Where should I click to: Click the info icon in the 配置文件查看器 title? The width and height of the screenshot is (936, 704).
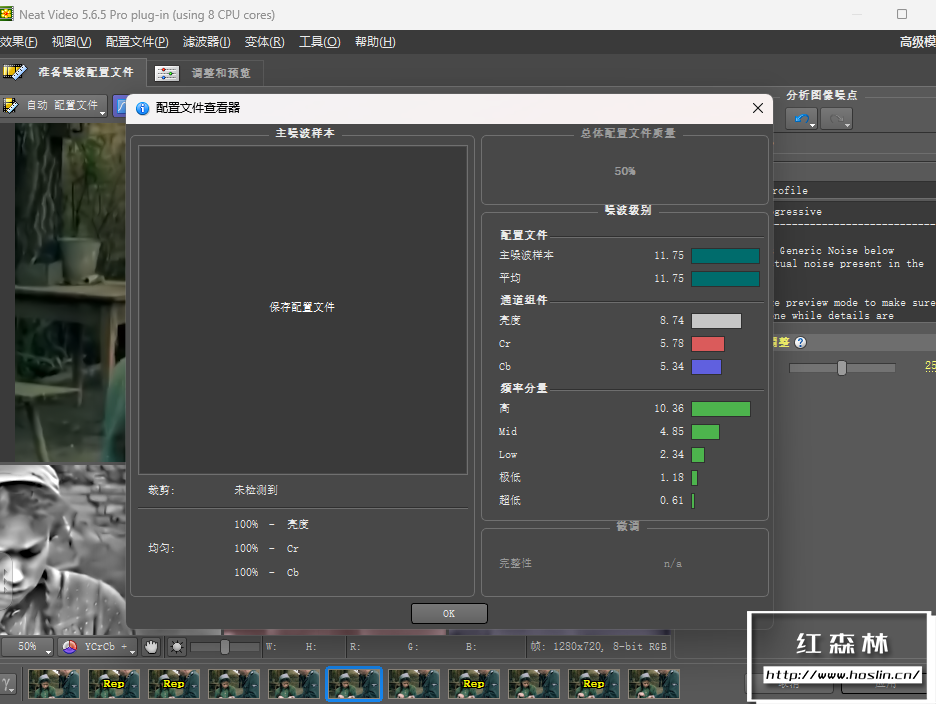[x=142, y=108]
